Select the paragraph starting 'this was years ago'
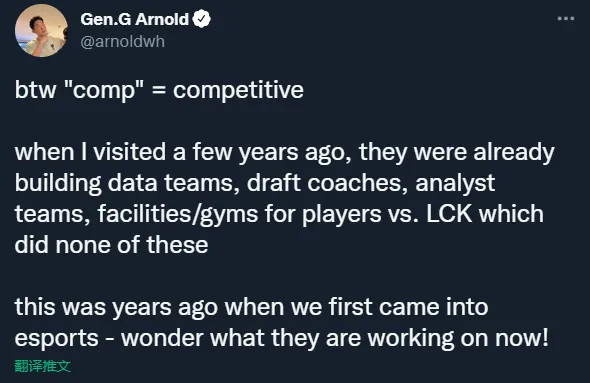590x383 pixels. (x=281, y=322)
